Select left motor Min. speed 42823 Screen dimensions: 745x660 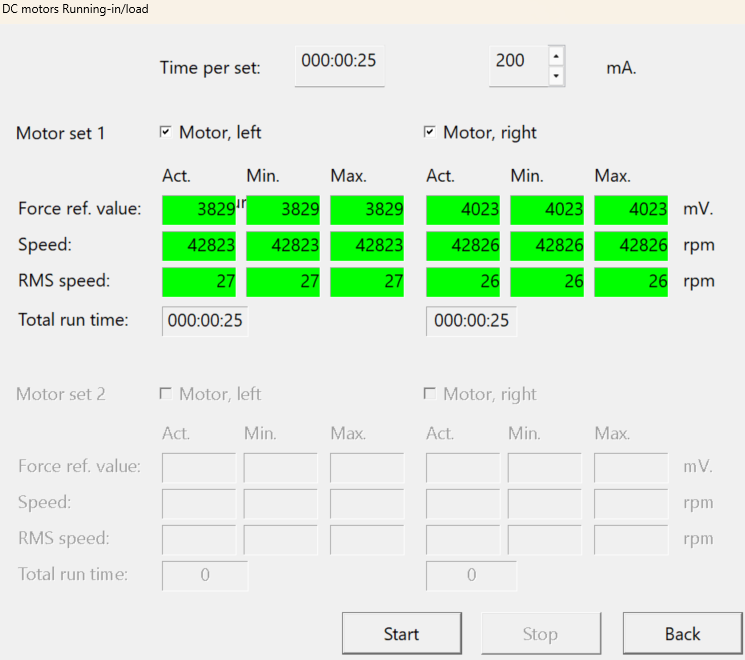point(283,246)
